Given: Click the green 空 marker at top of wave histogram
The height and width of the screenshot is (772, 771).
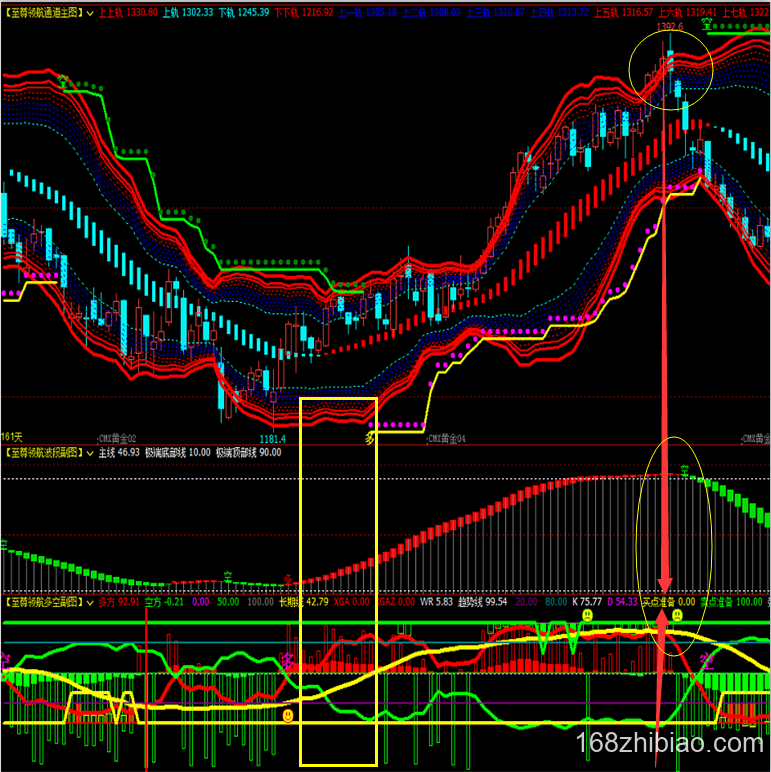Looking at the screenshot, I should tap(685, 469).
